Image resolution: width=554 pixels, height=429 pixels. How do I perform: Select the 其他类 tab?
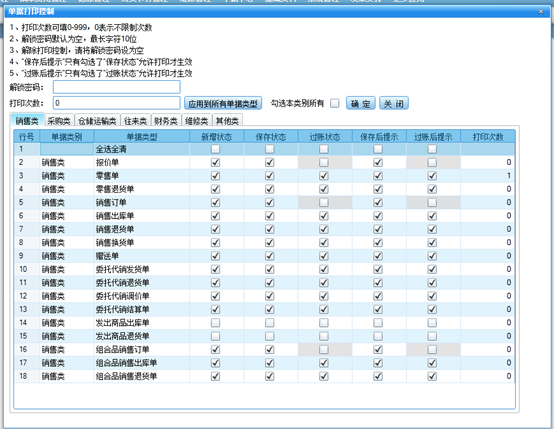227,121
